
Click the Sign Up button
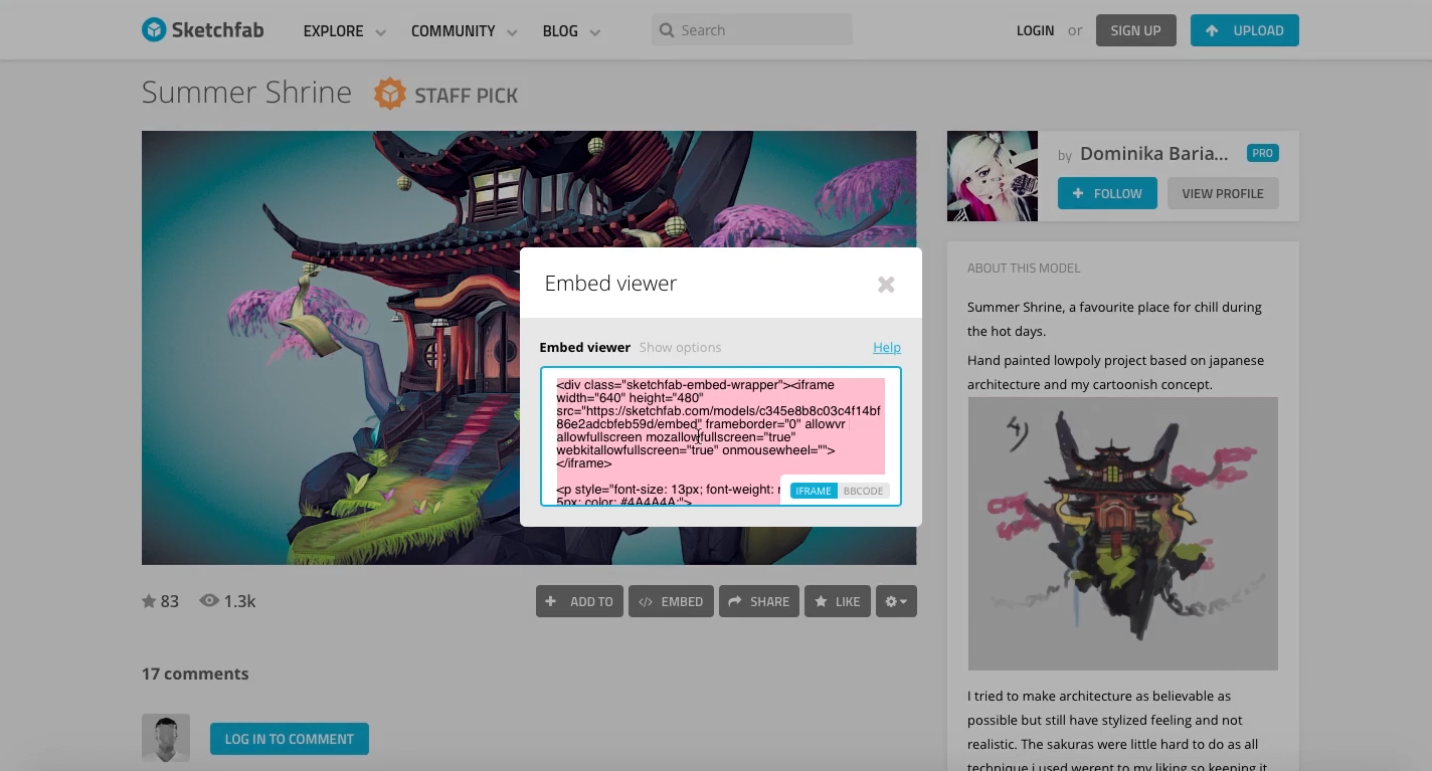coord(1136,30)
